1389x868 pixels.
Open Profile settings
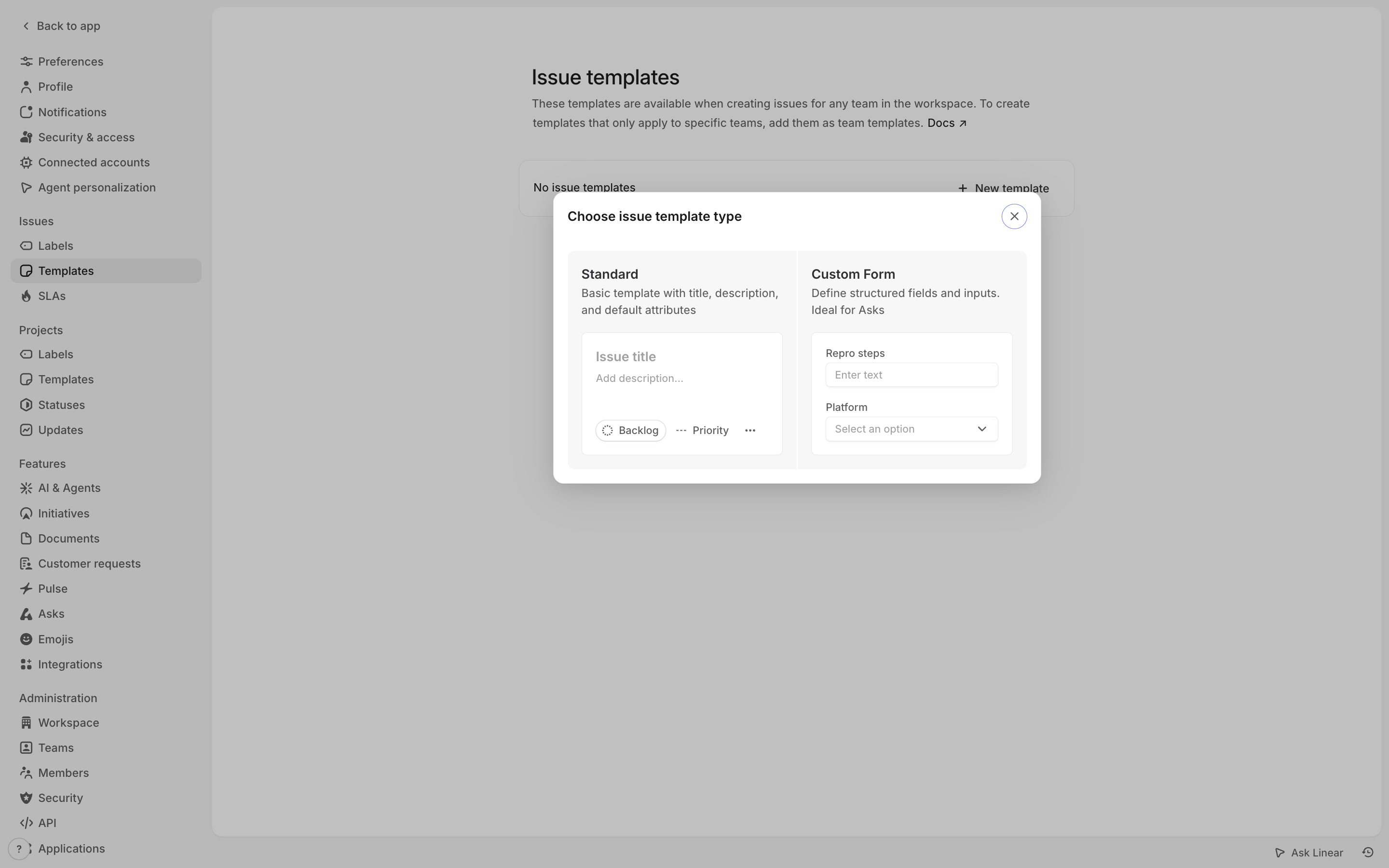106,87
